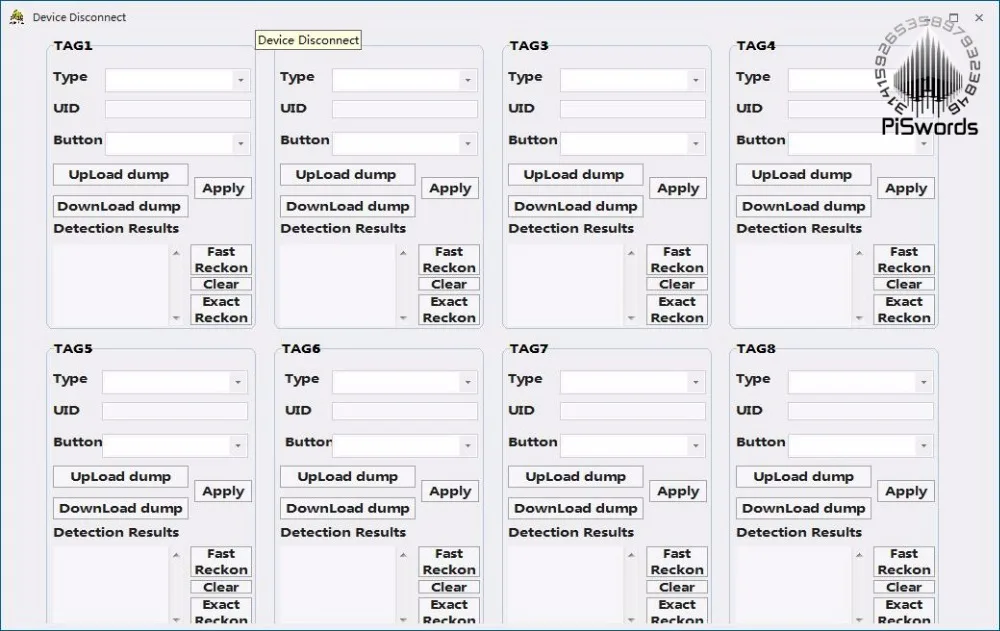Click the TAG8 UID input field
The height and width of the screenshot is (631, 1000).
click(x=860, y=410)
